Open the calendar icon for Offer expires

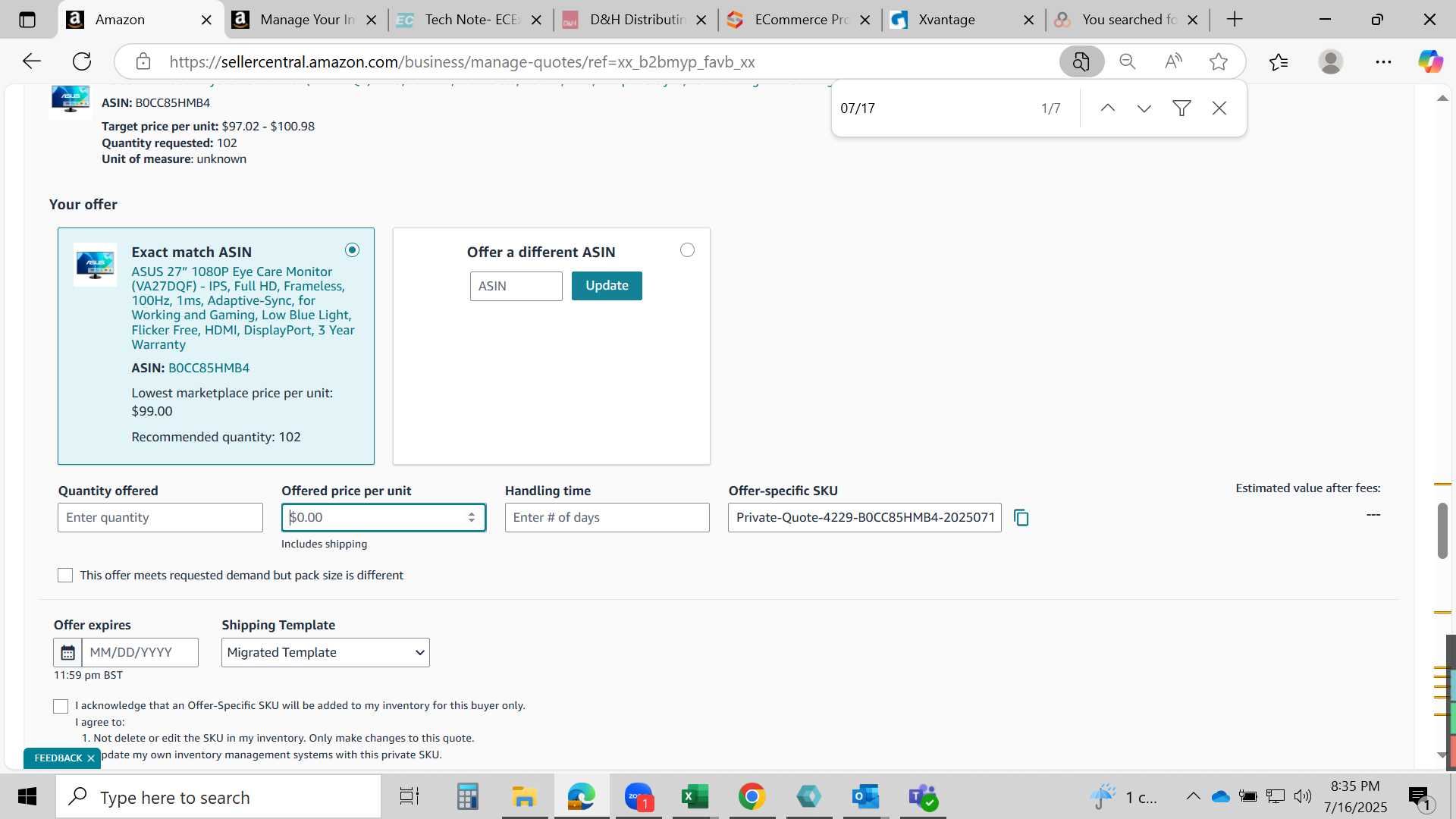67,652
